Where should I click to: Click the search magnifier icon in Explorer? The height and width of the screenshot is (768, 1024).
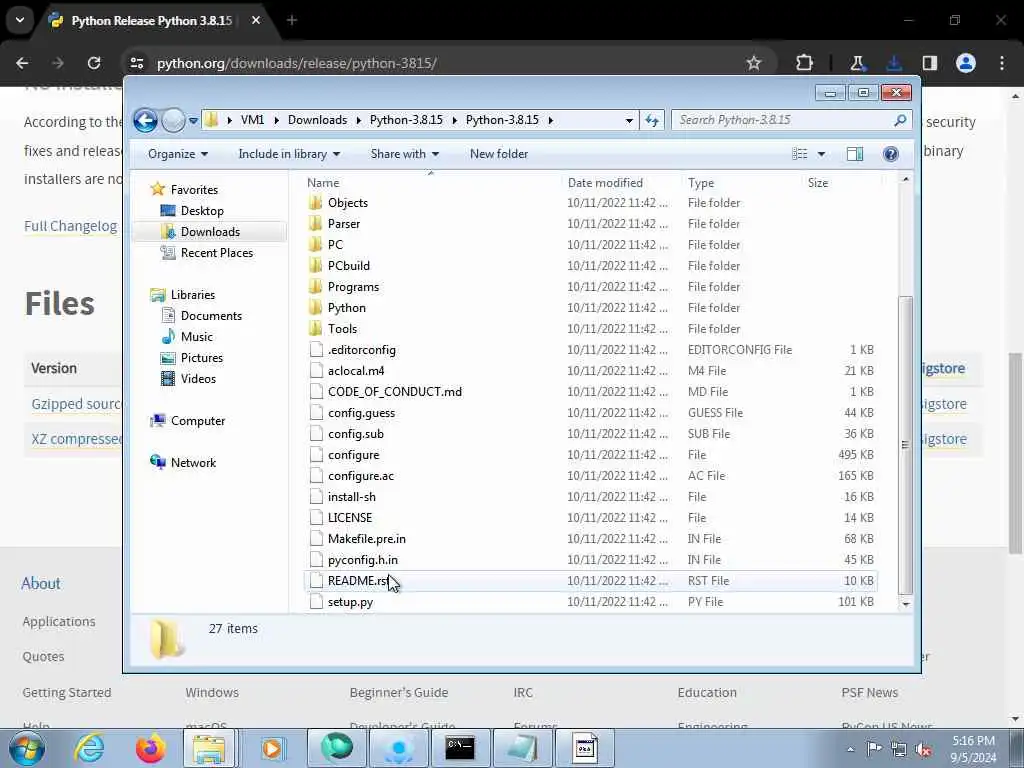click(x=900, y=120)
